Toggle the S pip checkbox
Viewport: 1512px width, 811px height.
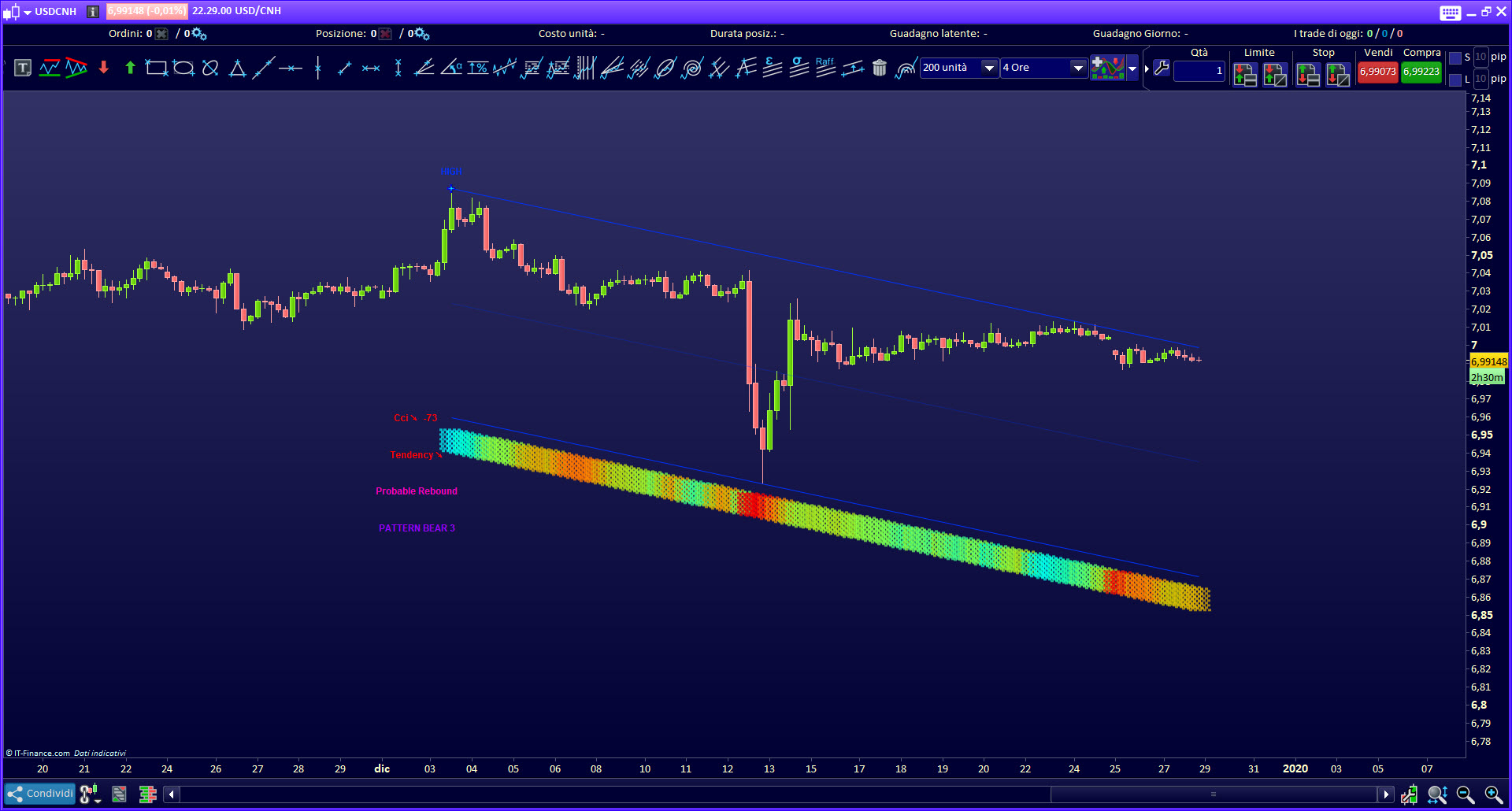pos(1455,57)
